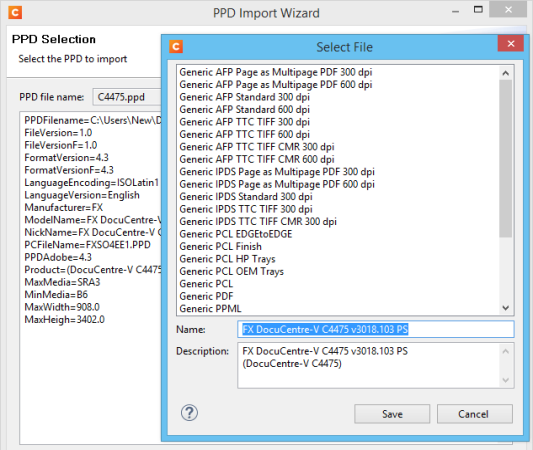Click the Manufacturer=FX line
Viewport: 533px width, 450px height.
[64, 207]
